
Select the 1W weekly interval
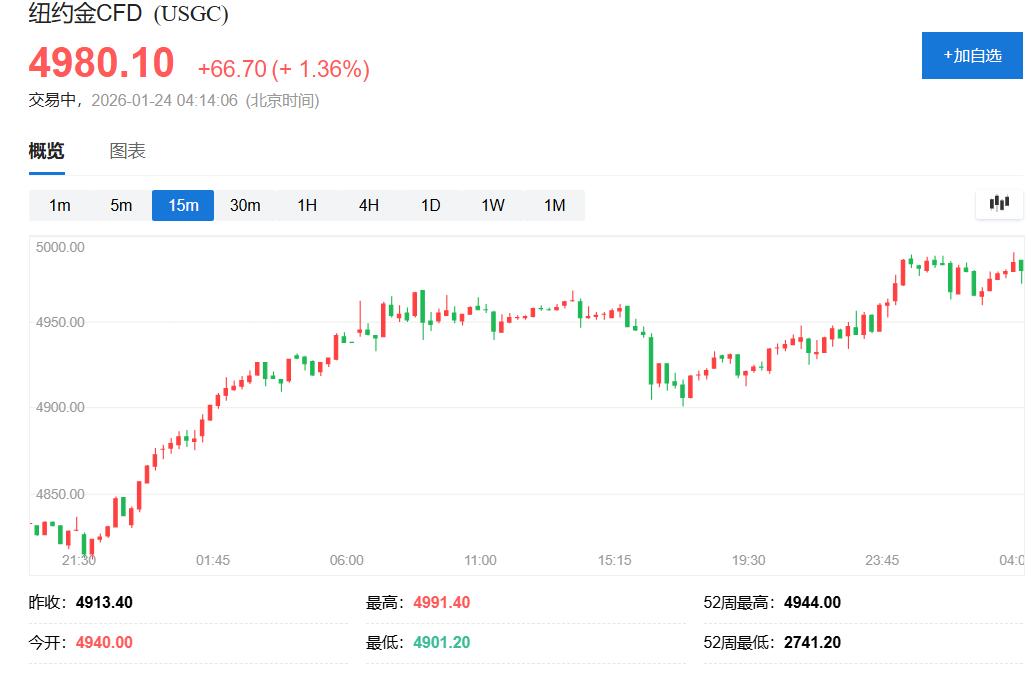(x=492, y=205)
